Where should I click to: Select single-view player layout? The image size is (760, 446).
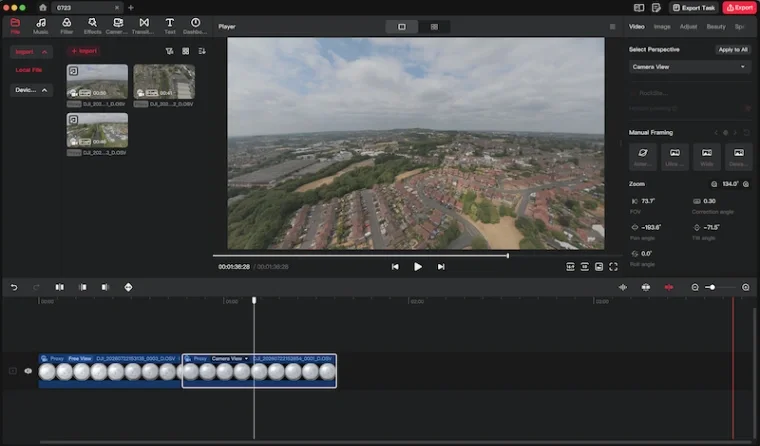pyautogui.click(x=402, y=27)
